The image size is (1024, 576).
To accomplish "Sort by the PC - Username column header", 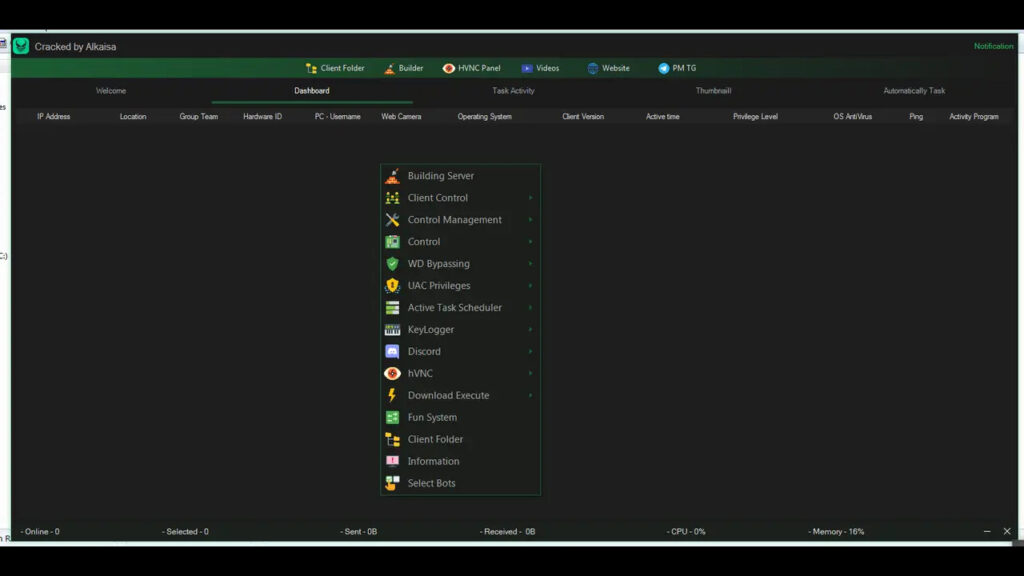I will 338,116.
